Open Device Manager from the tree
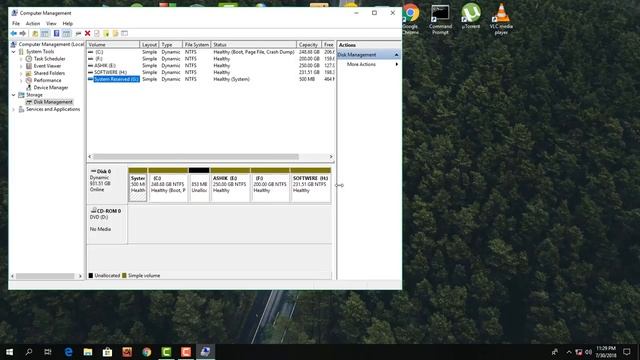The height and width of the screenshot is (360, 640). tap(51, 88)
